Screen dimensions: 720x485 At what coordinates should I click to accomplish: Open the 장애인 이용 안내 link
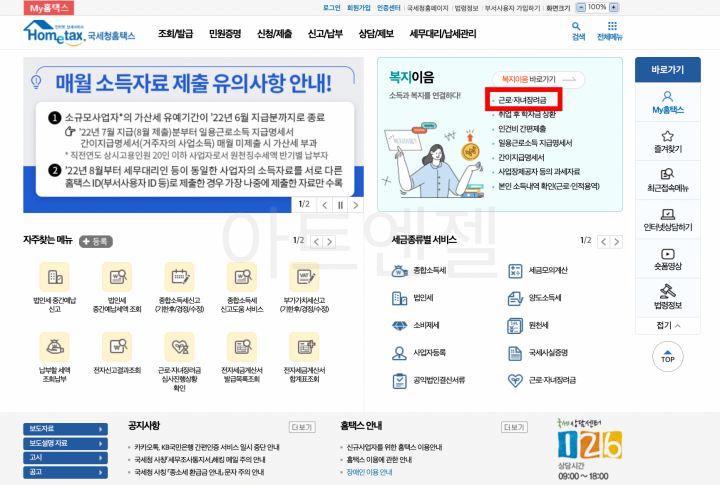(369, 472)
